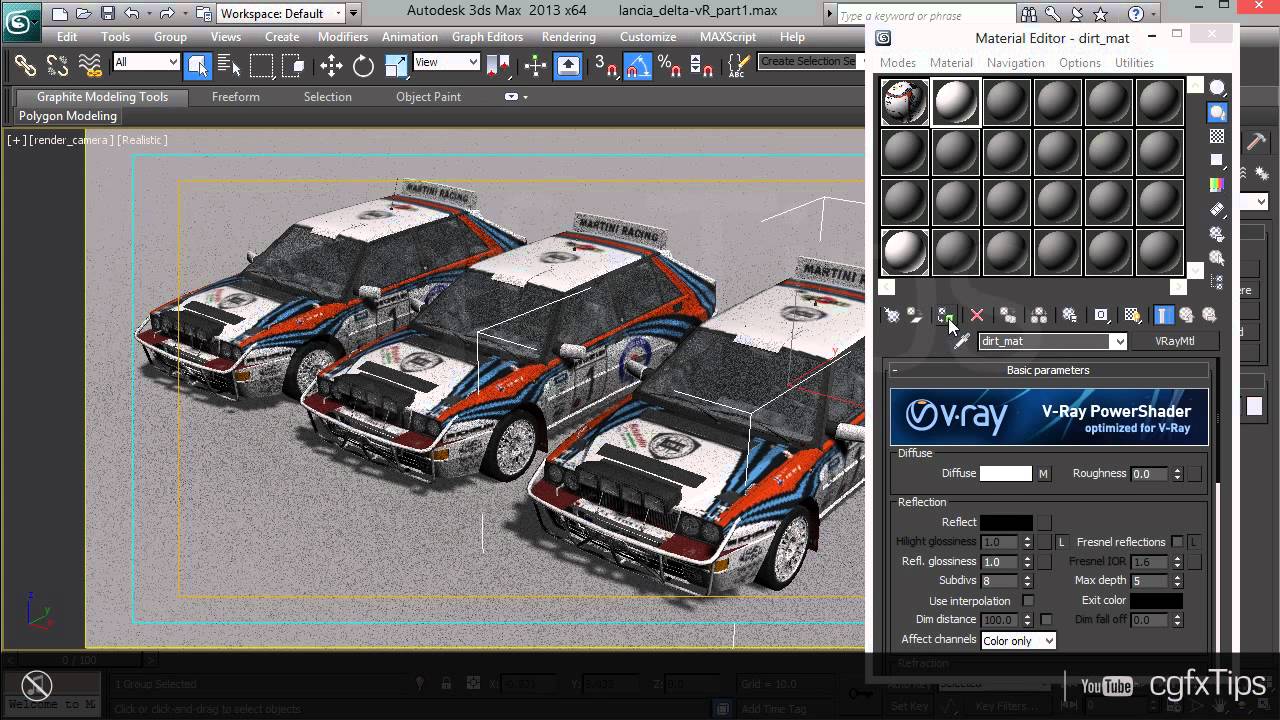Click Video Color Check icon
This screenshot has width=1280, height=720.
click(1217, 184)
